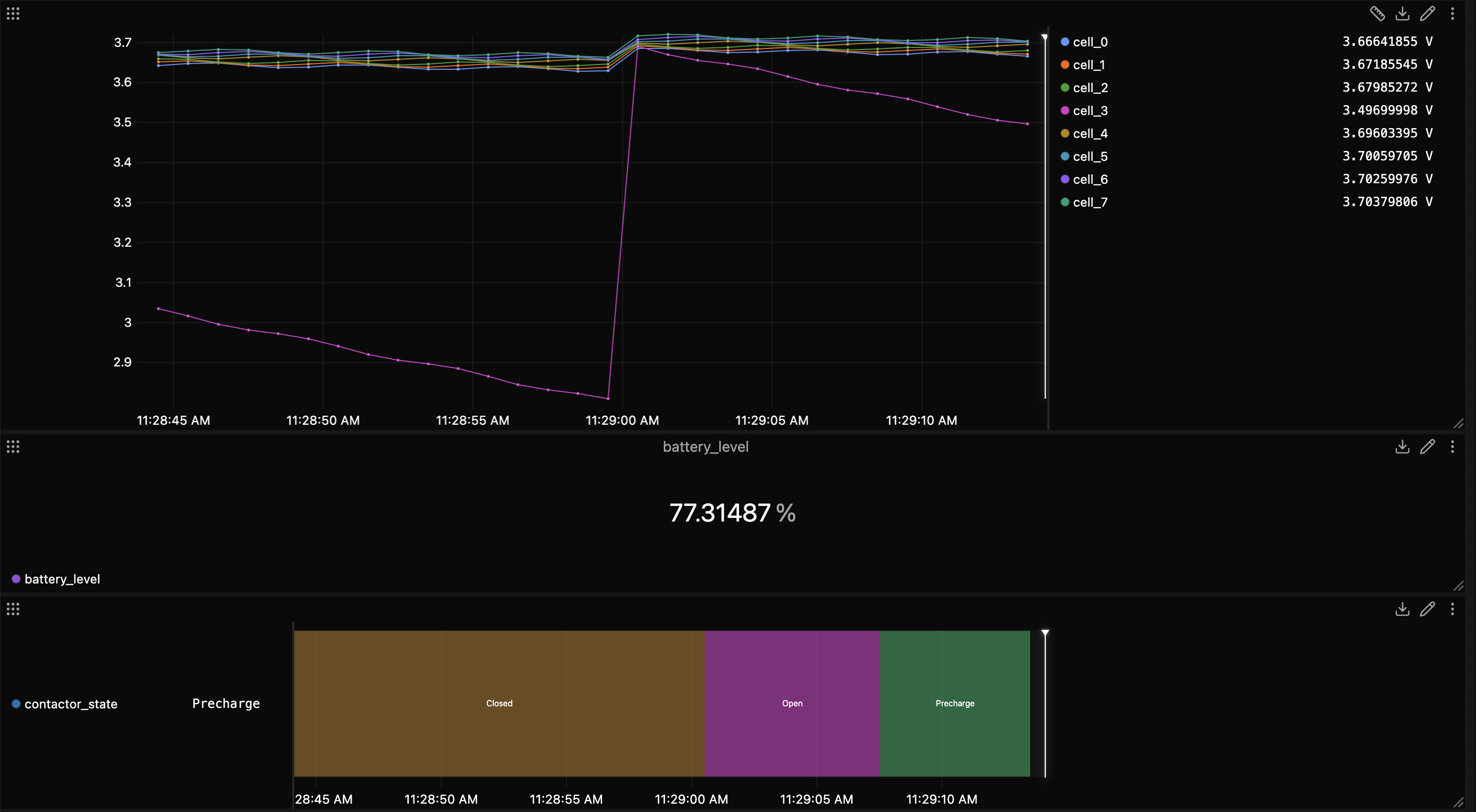Image resolution: width=1476 pixels, height=812 pixels.
Task: Click the 3.66641855 V reading for cell_0
Action: click(x=1387, y=41)
